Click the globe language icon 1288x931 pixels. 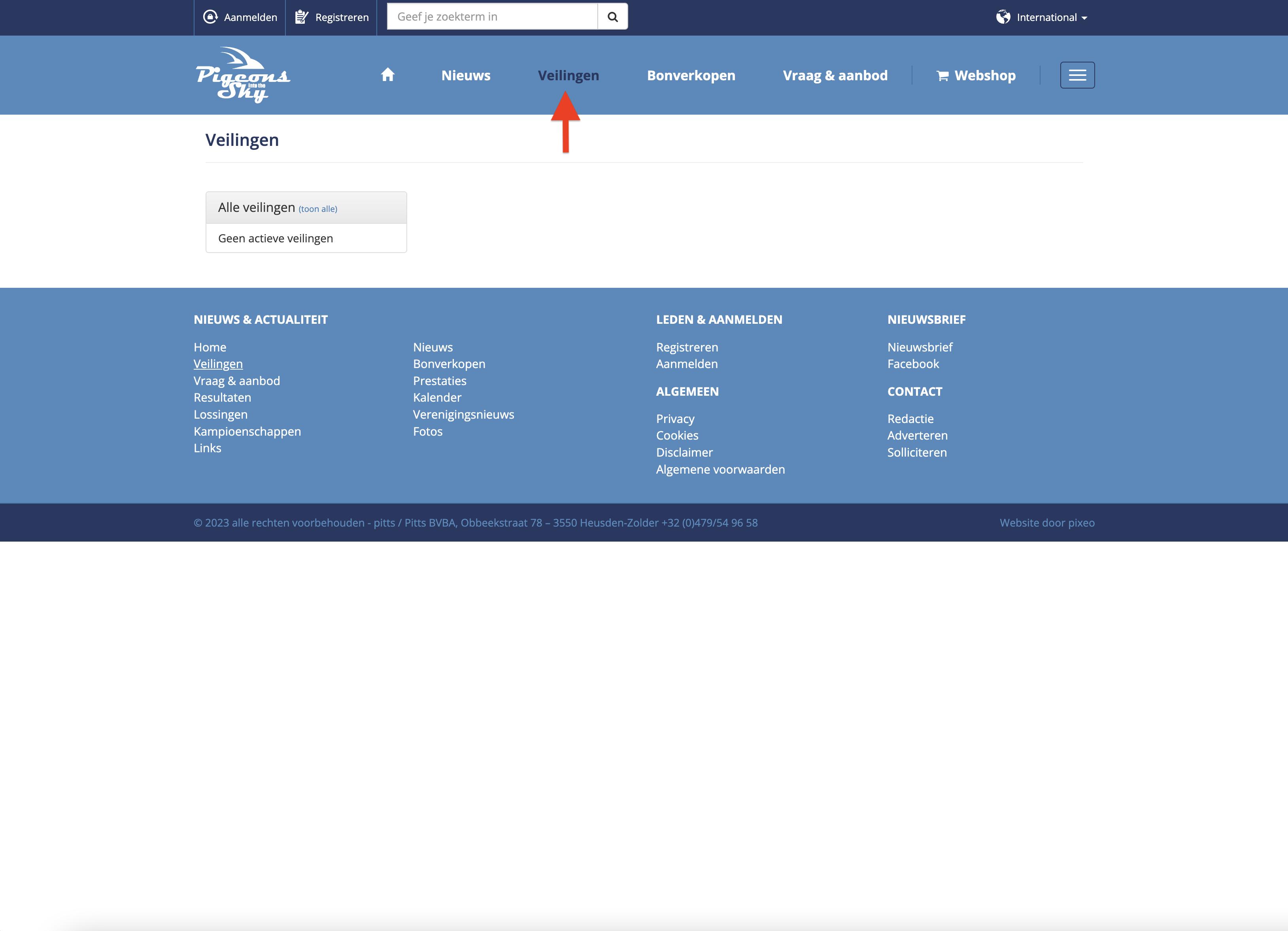click(1003, 17)
